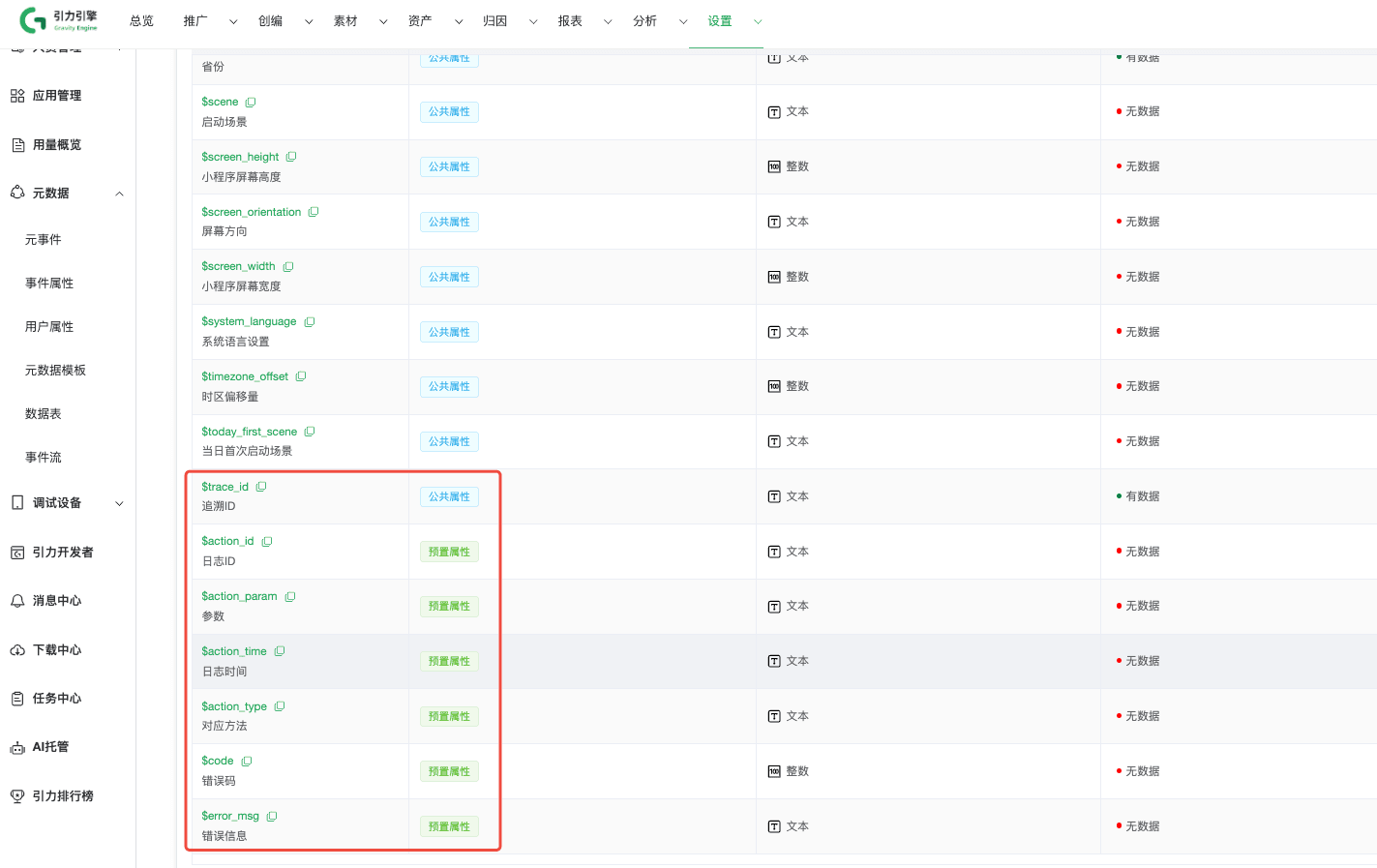The height and width of the screenshot is (868, 1377).
Task: Copy the $screen_width property name
Action: tap(288, 267)
